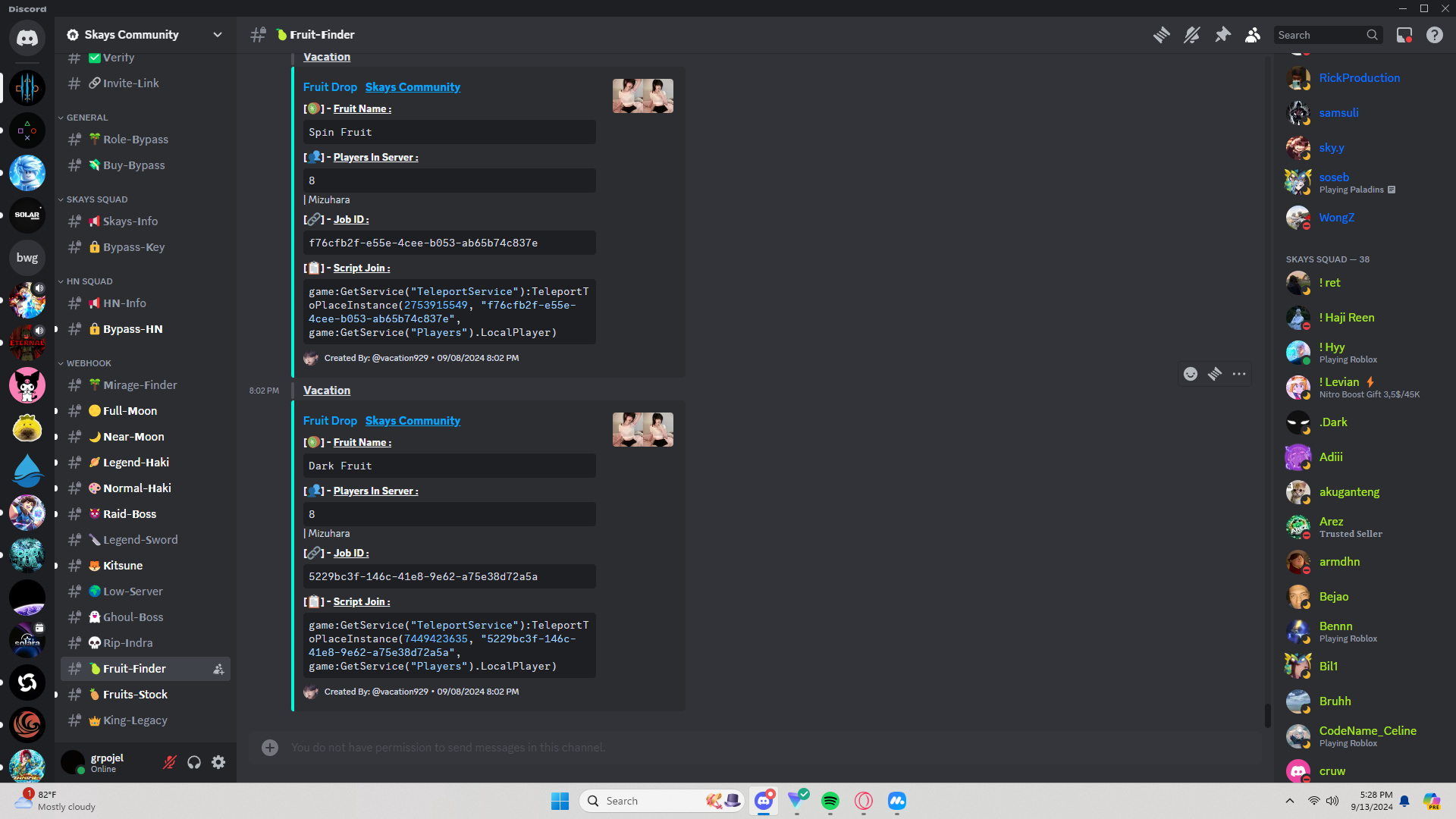
Task: Open Windows Start menu
Action: click(560, 801)
